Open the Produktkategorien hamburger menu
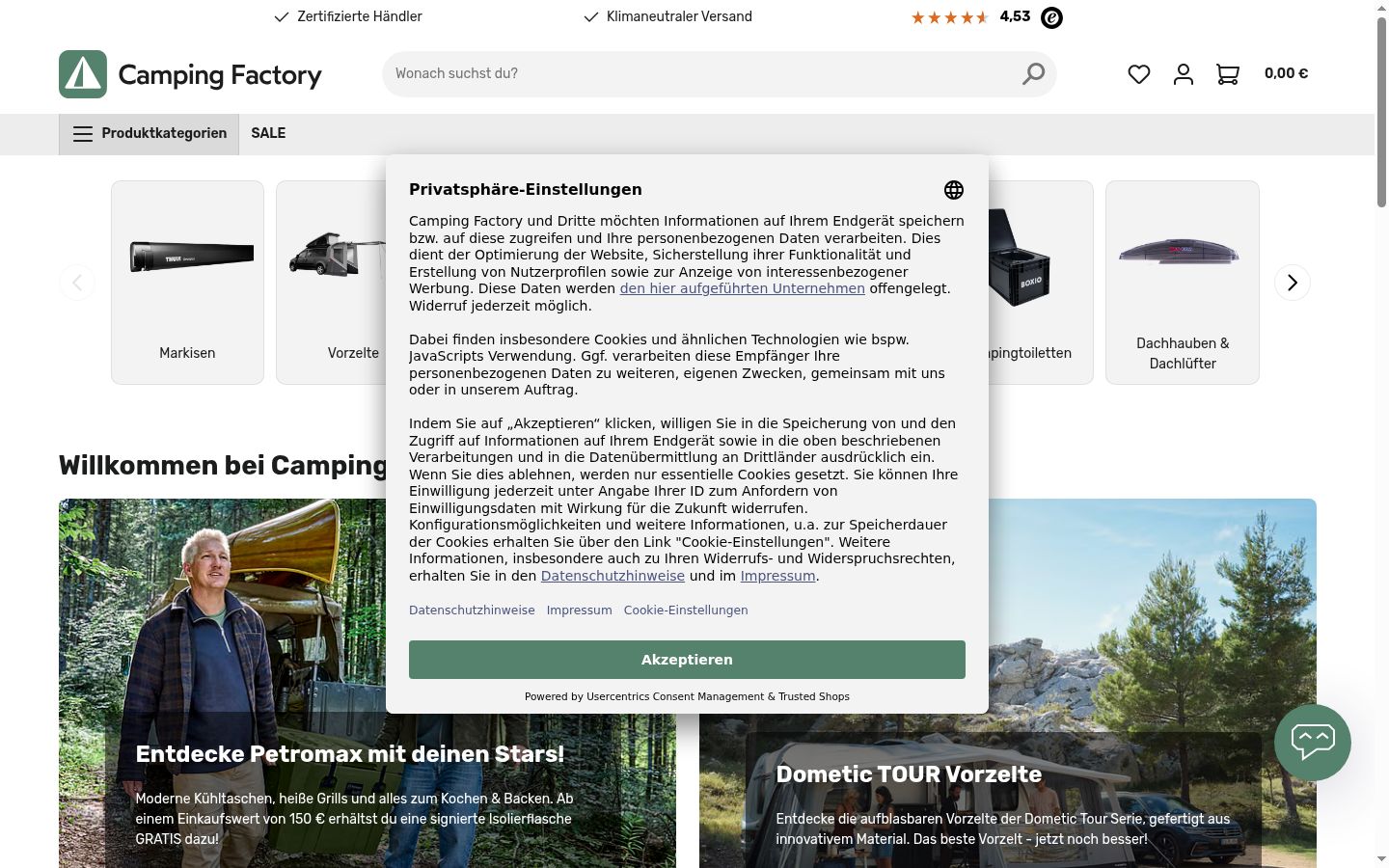1389x868 pixels. (x=150, y=134)
